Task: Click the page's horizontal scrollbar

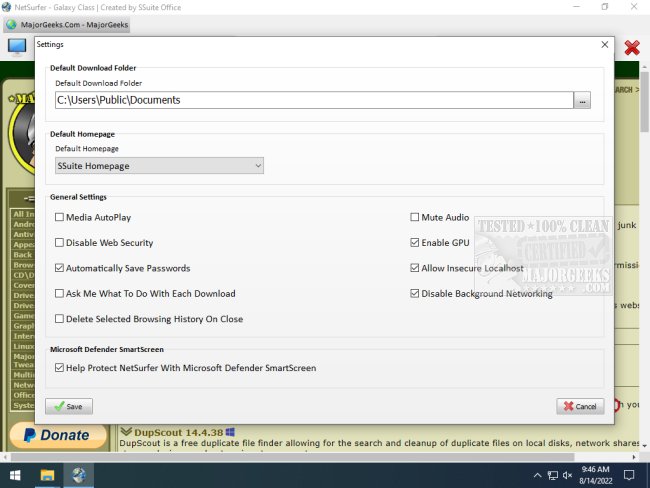Action: tap(292, 457)
